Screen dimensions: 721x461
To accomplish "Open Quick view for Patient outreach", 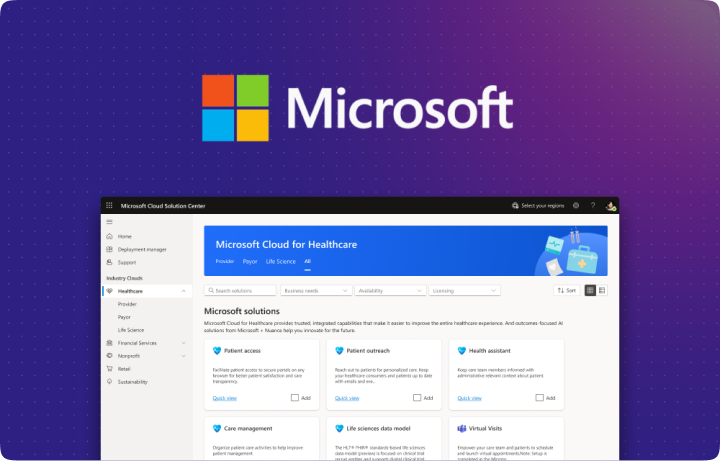I will pos(347,398).
